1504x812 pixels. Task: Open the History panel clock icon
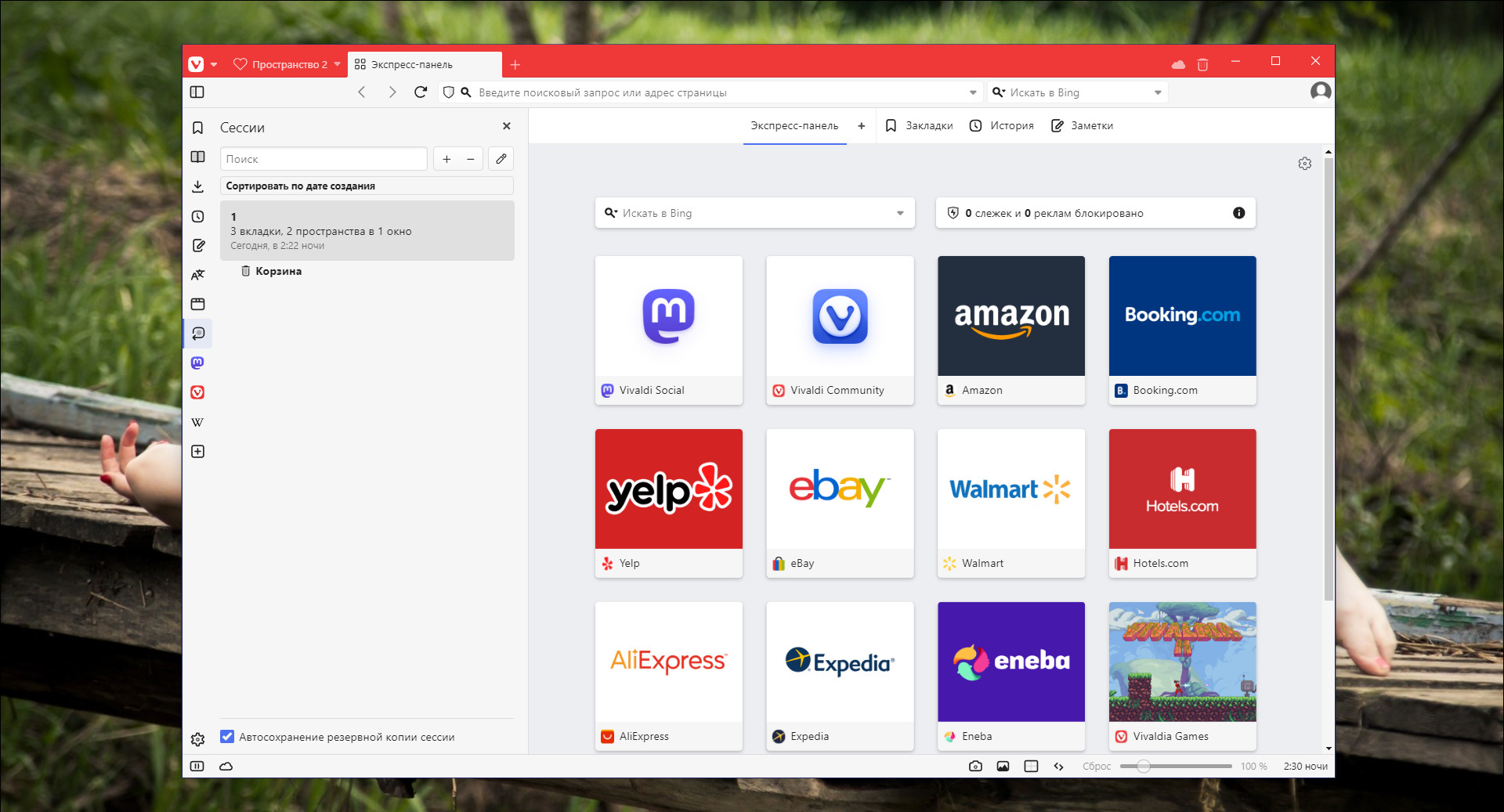click(197, 216)
